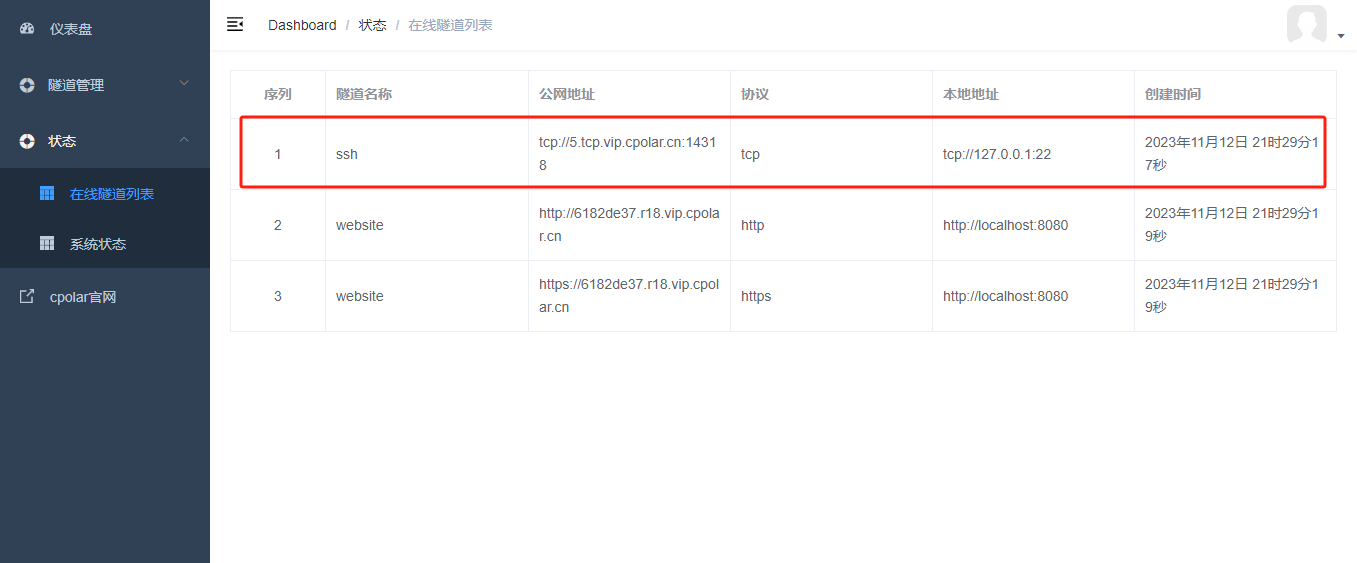The height and width of the screenshot is (563, 1357).
Task: Toggle the sidebar with hamburger icon
Action: click(x=235, y=24)
